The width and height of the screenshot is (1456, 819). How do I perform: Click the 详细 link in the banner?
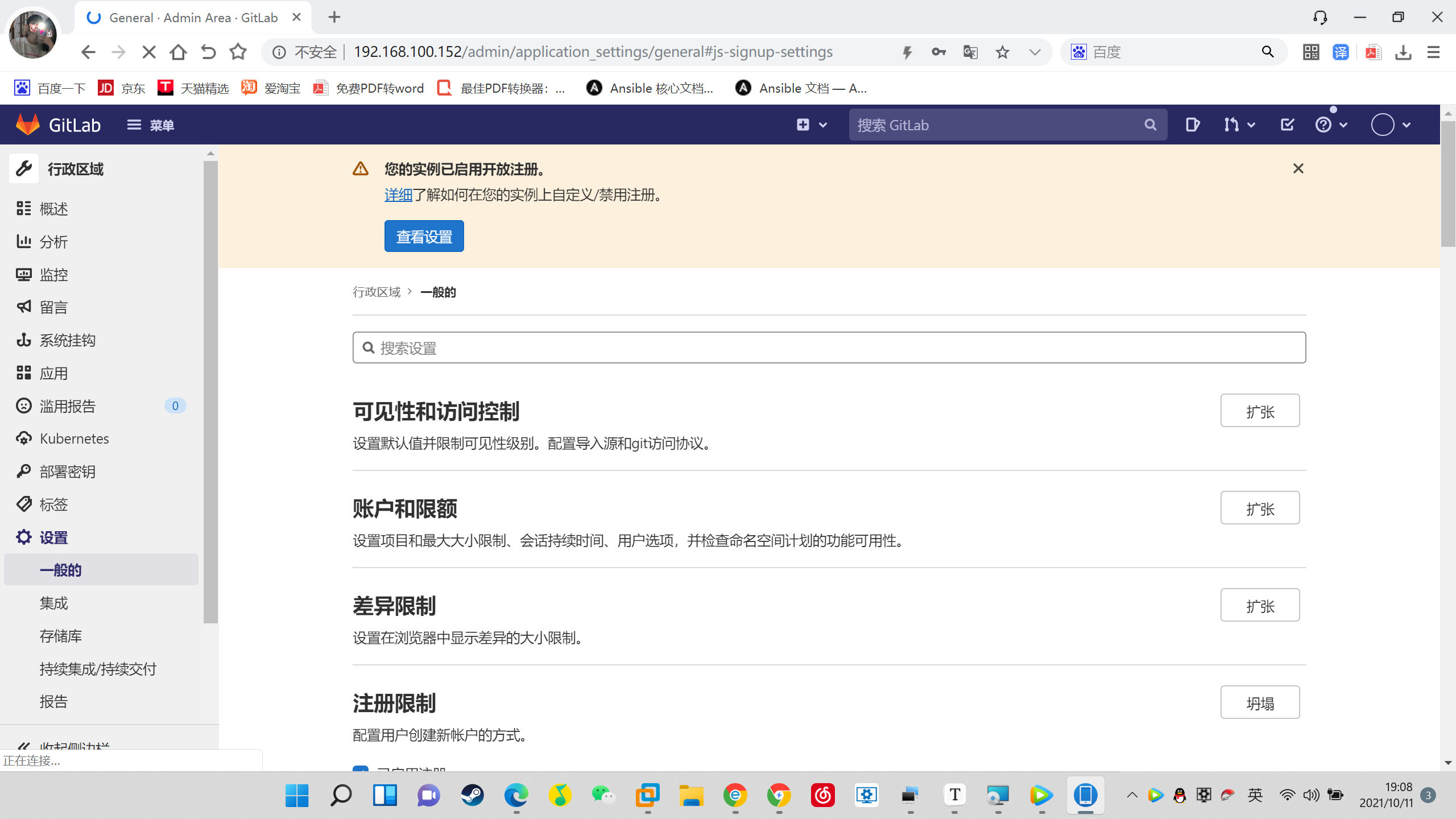coord(398,195)
